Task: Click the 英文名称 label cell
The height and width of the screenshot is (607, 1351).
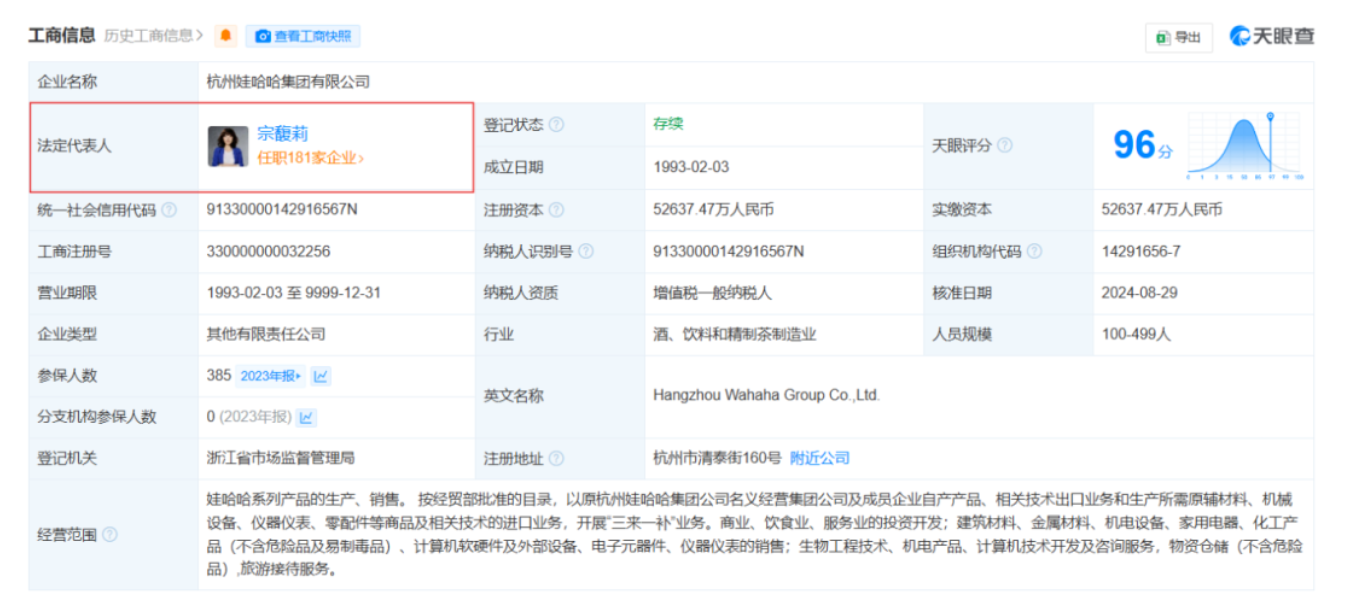Action: point(560,396)
